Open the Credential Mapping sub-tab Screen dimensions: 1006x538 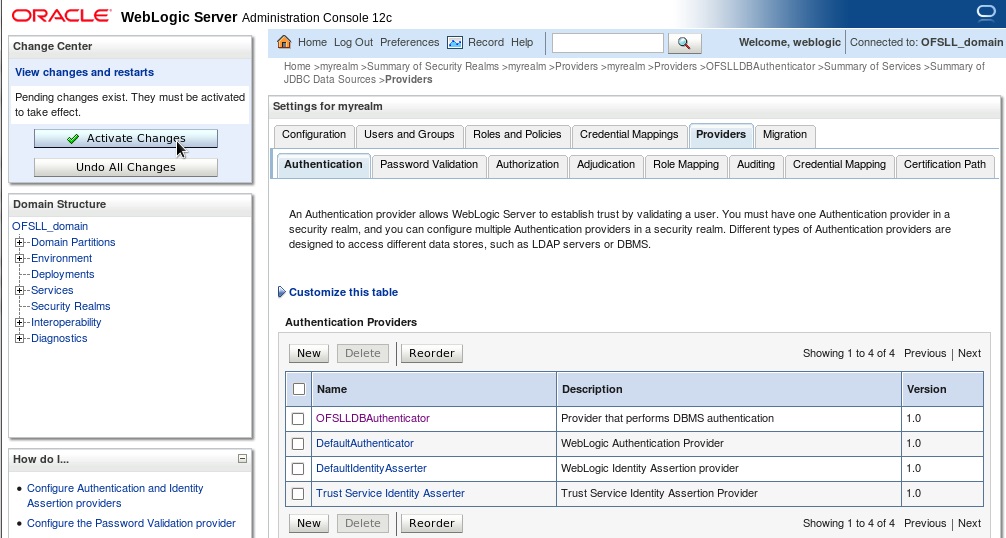[x=839, y=165]
